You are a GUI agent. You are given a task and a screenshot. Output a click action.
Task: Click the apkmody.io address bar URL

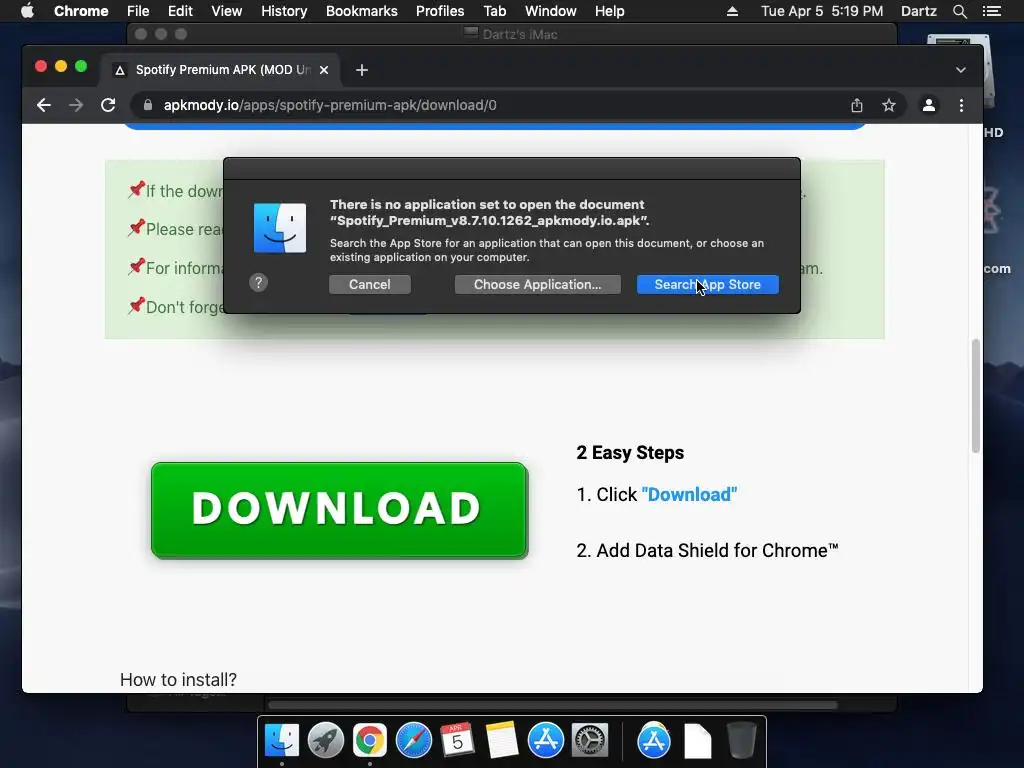tap(330, 105)
